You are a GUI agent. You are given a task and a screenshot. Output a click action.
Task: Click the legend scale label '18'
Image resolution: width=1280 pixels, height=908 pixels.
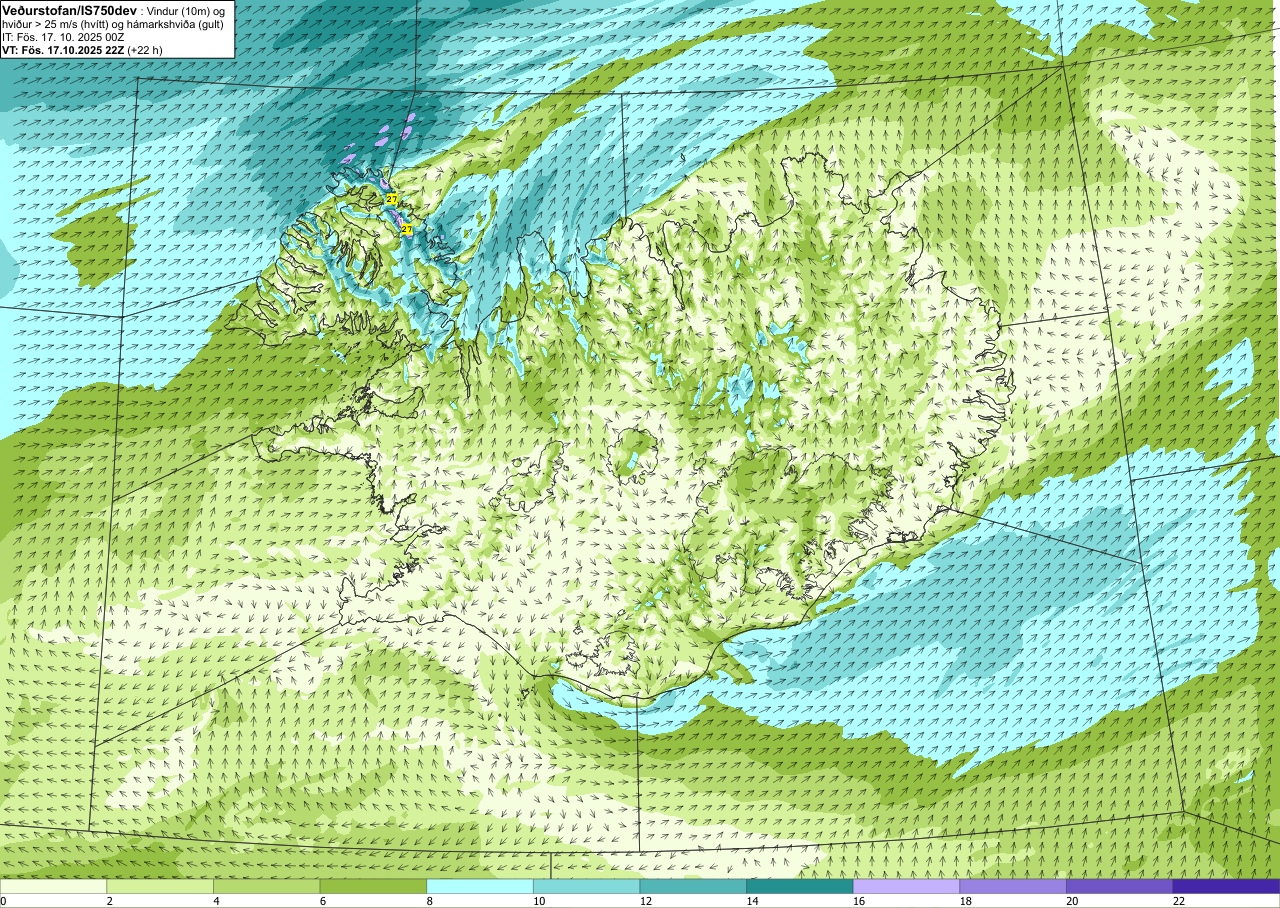click(966, 901)
